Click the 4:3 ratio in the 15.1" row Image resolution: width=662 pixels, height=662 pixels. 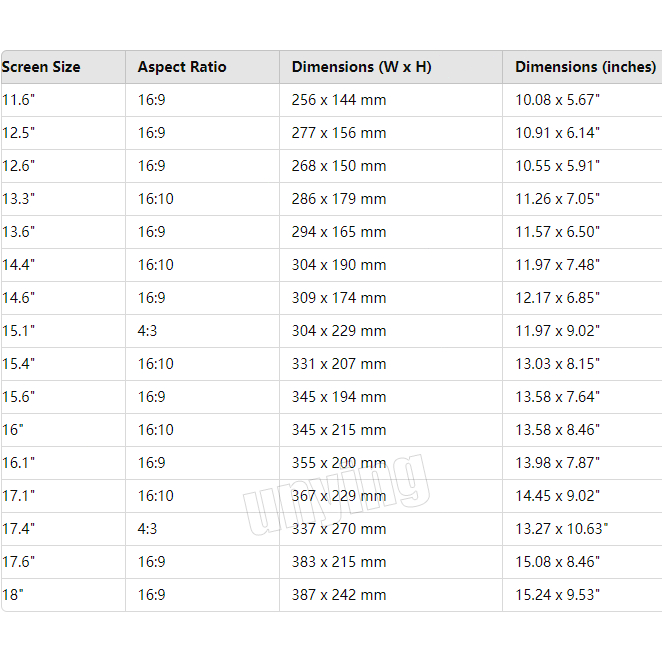coord(148,331)
